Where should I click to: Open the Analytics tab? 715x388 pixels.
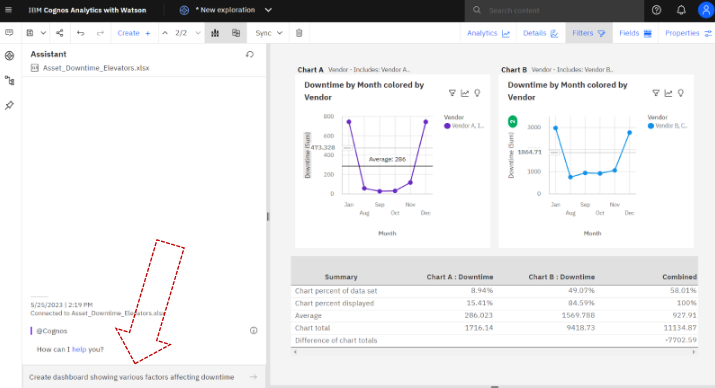point(488,33)
